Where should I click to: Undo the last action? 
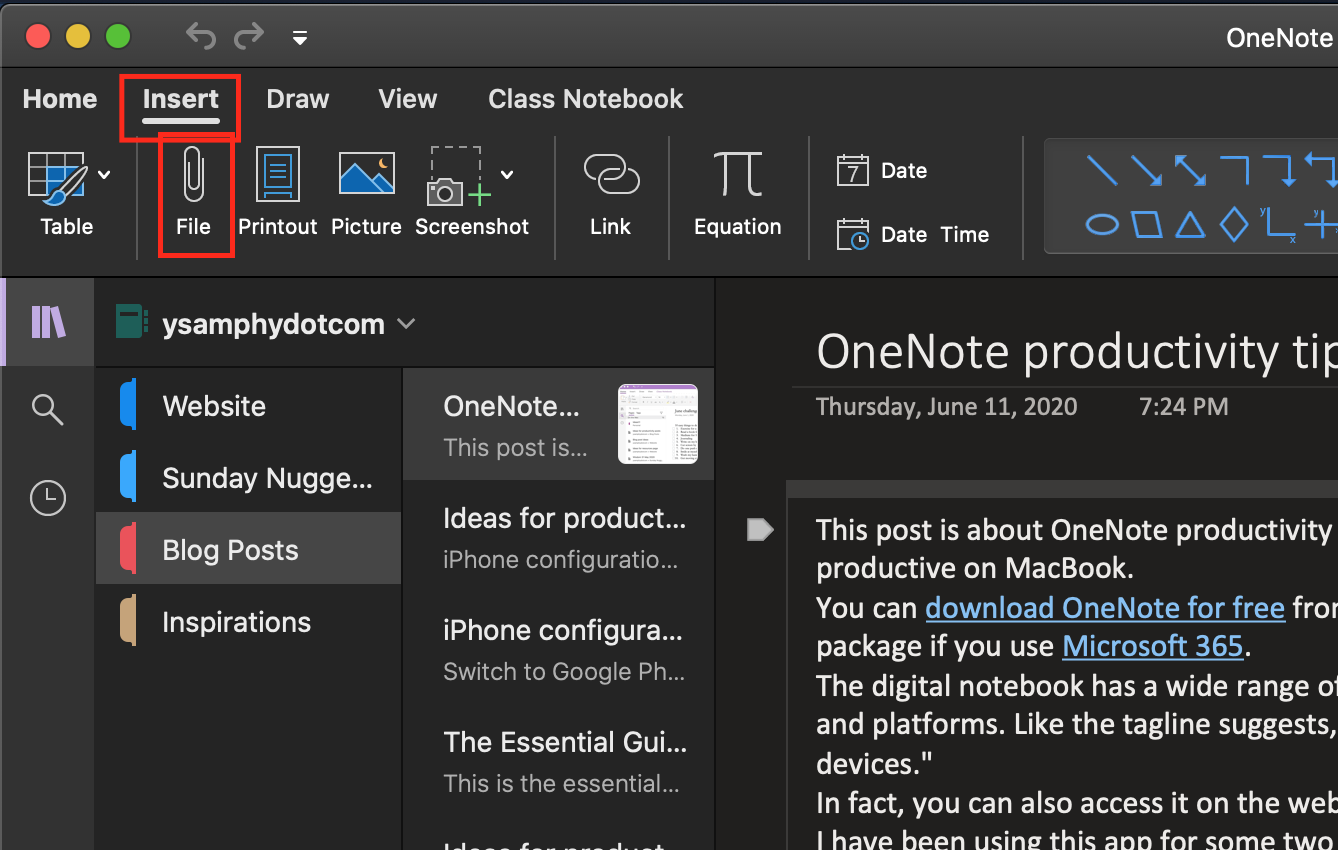200,37
